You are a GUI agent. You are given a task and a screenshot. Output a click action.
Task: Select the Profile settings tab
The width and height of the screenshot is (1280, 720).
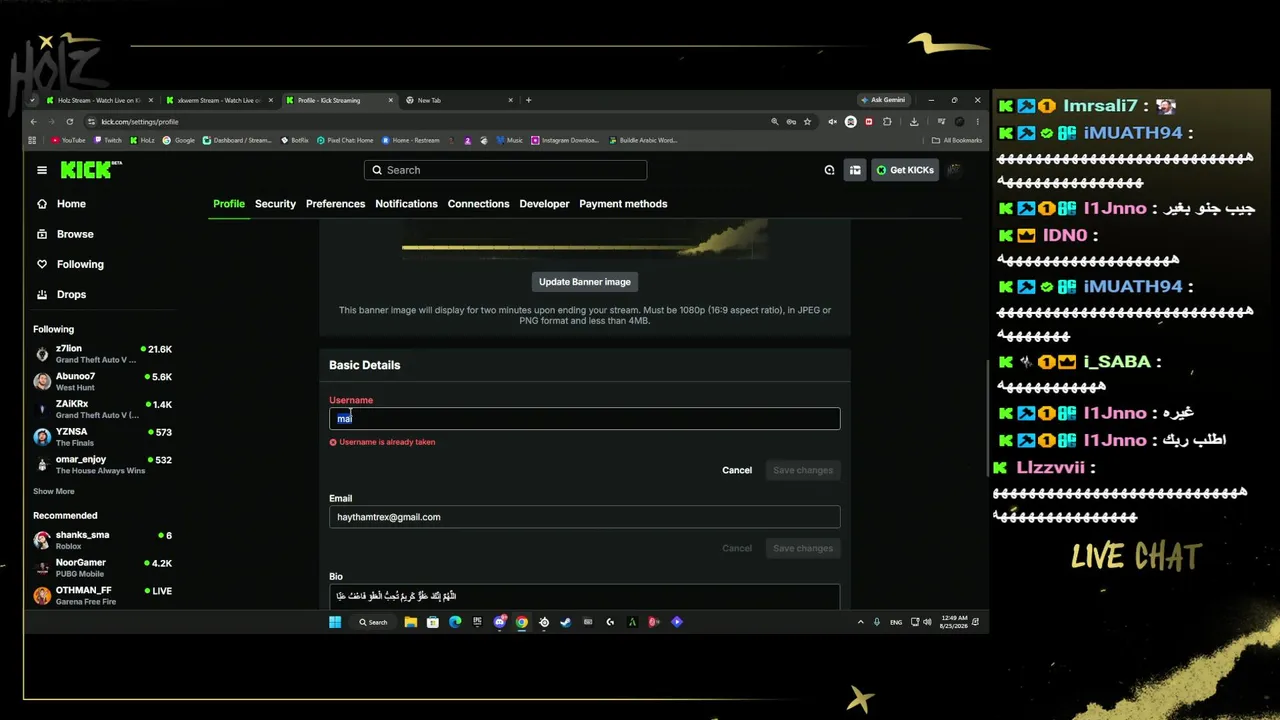[229, 204]
